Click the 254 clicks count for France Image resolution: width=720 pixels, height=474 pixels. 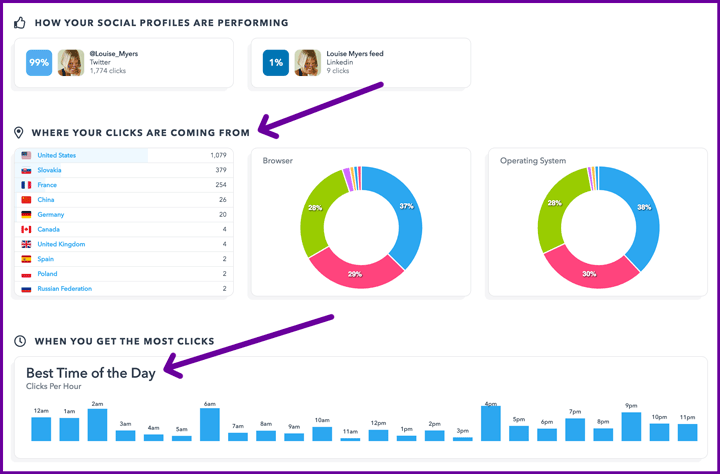coord(221,185)
